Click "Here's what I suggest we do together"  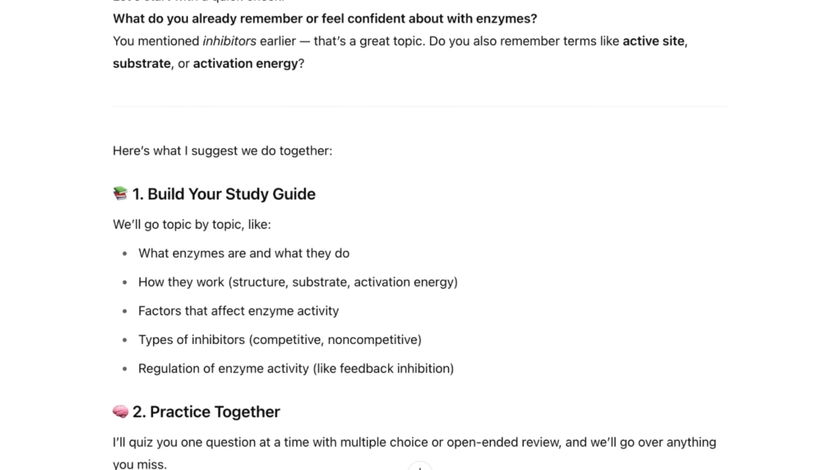222,151
